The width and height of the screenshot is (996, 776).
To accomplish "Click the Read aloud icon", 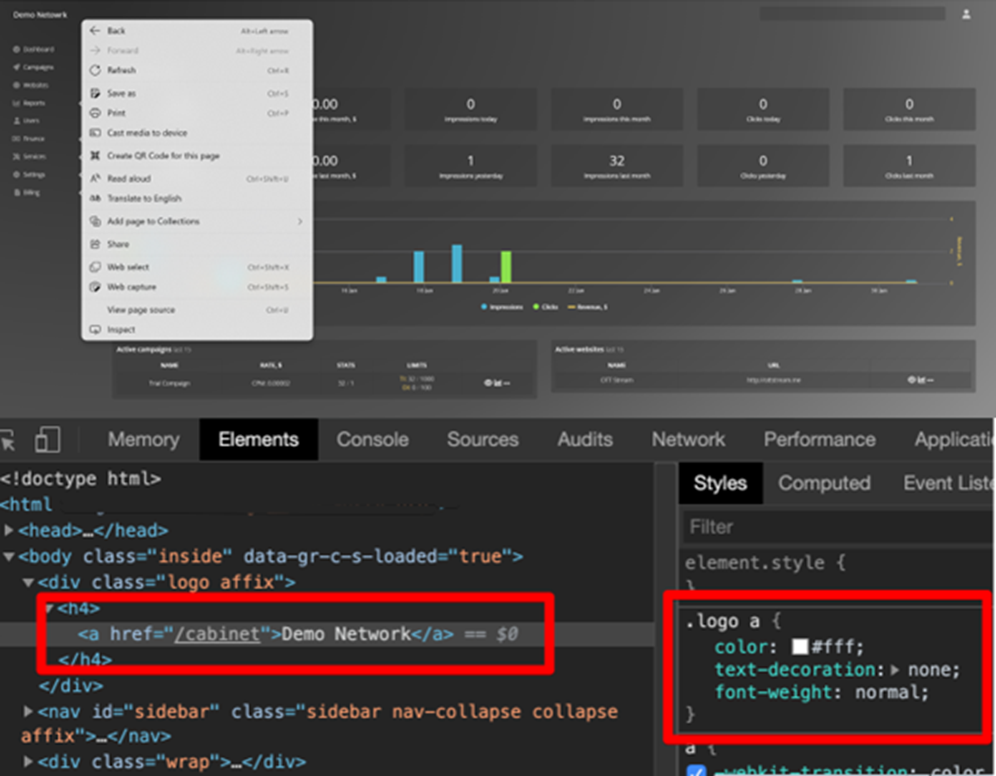I will pyautogui.click(x=95, y=178).
